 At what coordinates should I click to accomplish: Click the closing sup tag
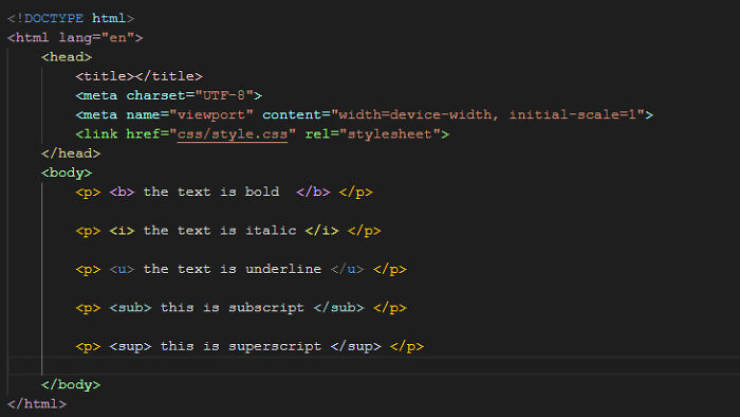tap(356, 347)
